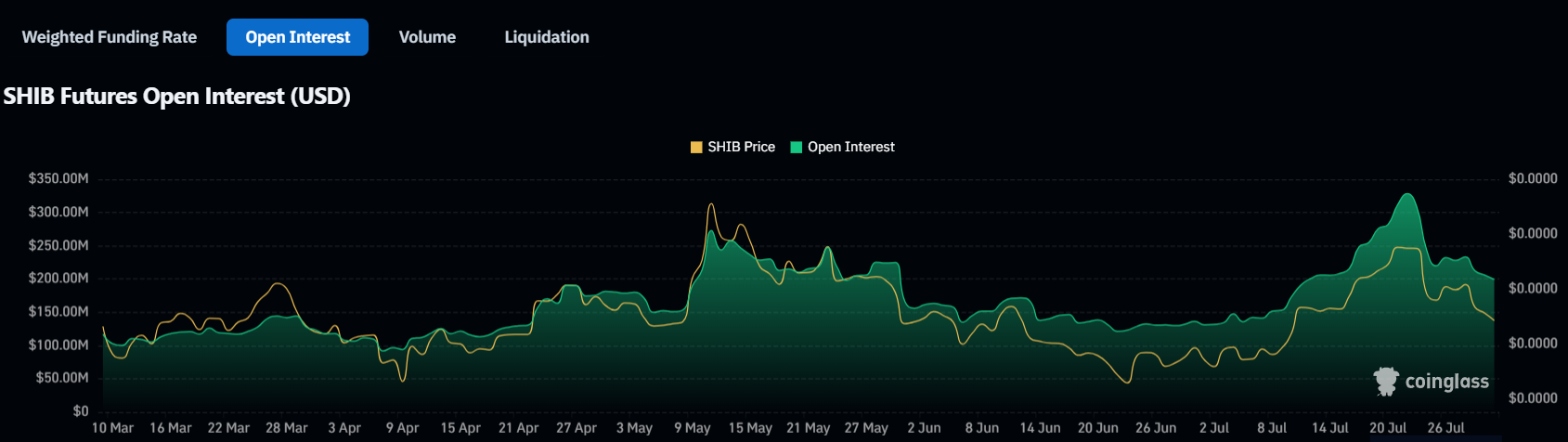Image resolution: width=1568 pixels, height=442 pixels.
Task: Click the 14 Jul date label
Action: 1329,428
